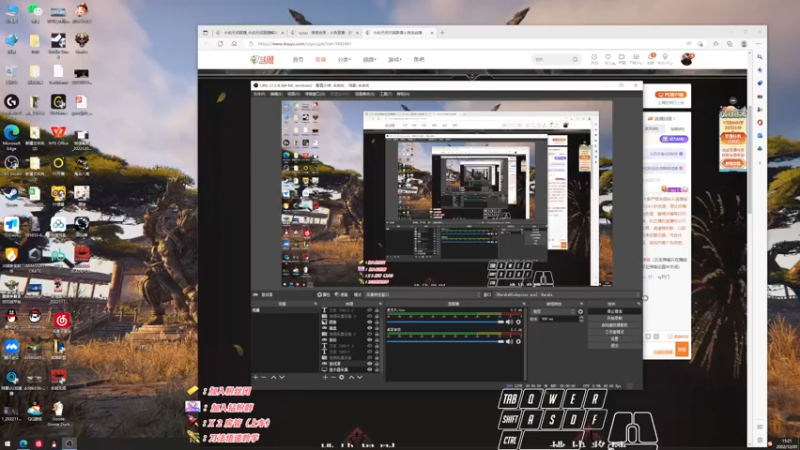Viewport: 800px width, 450px height.
Task: Open Windows Start menu
Action: 7,443
